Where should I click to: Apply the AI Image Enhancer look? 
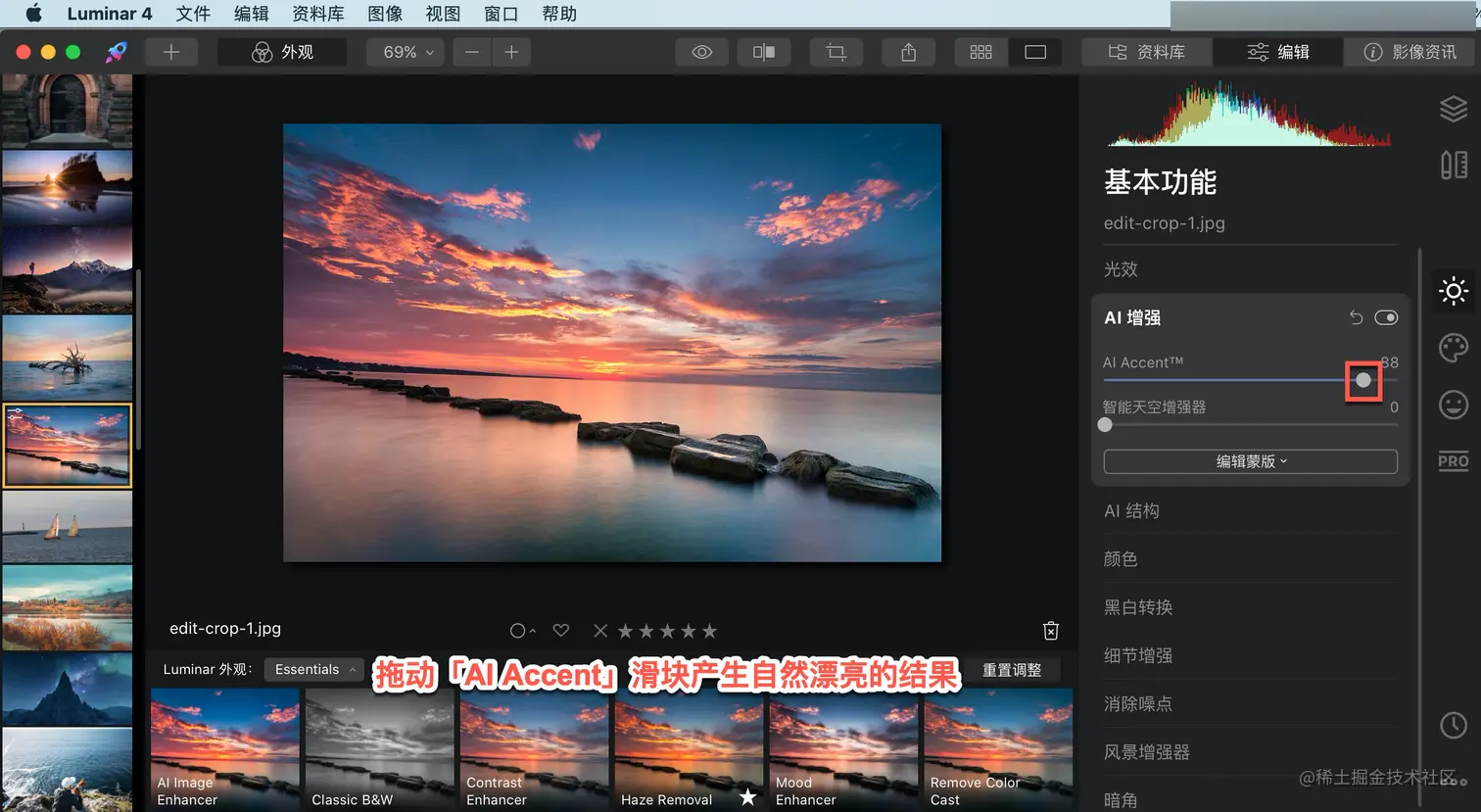[225, 749]
